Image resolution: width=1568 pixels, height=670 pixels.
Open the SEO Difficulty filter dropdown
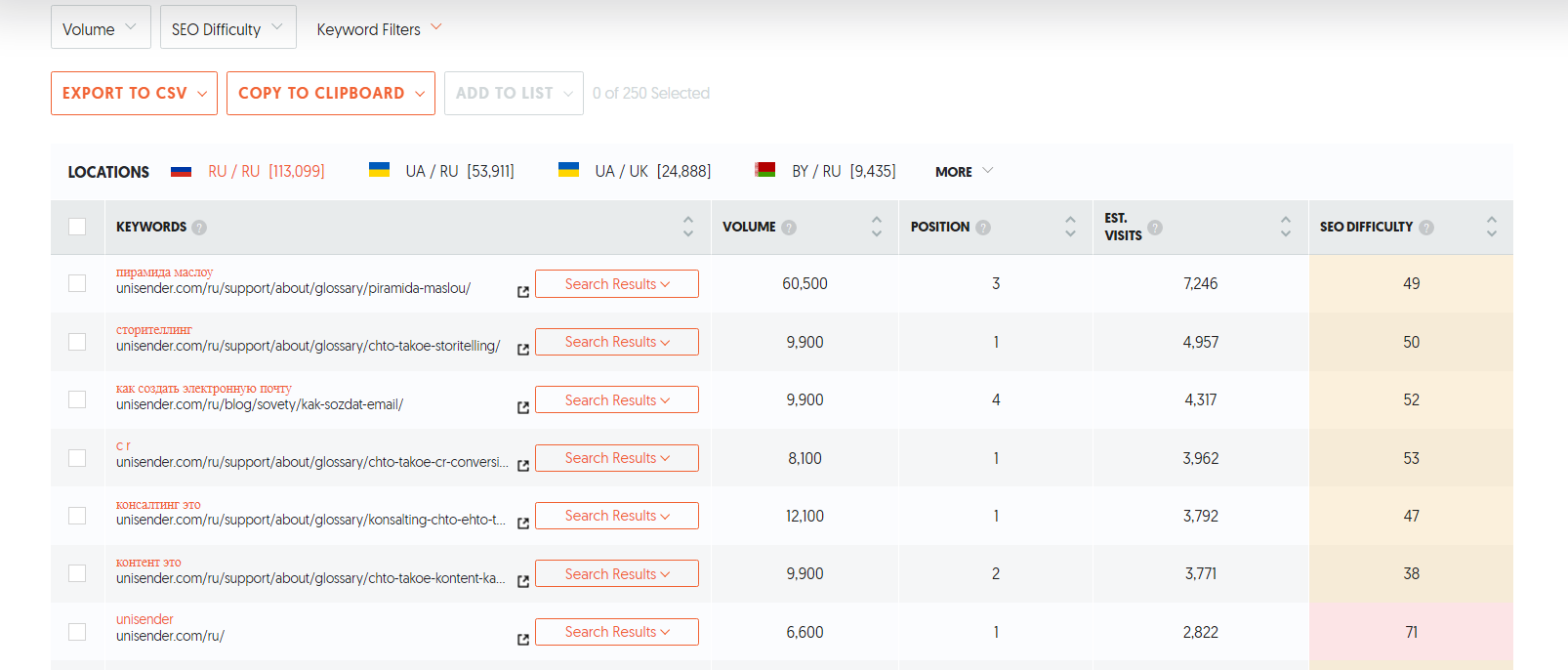[x=227, y=27]
